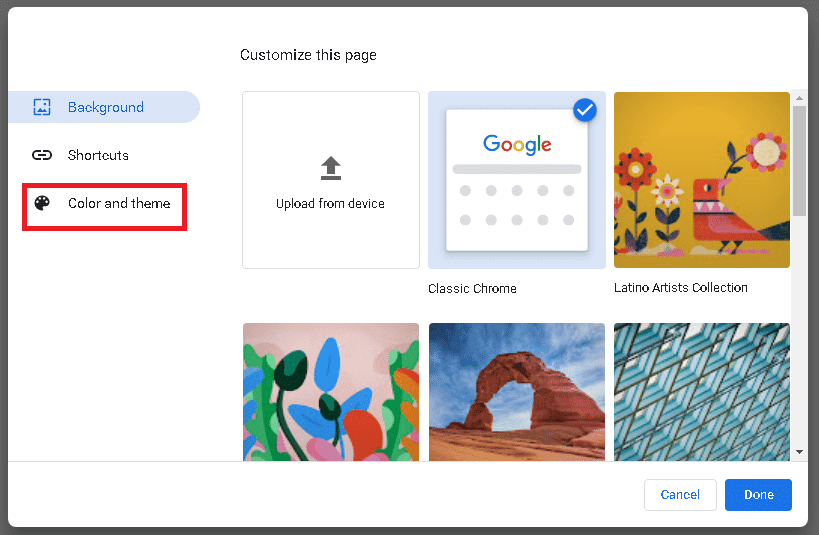This screenshot has height=535, width=819.
Task: Confirm with the Done button
Action: coord(758,495)
